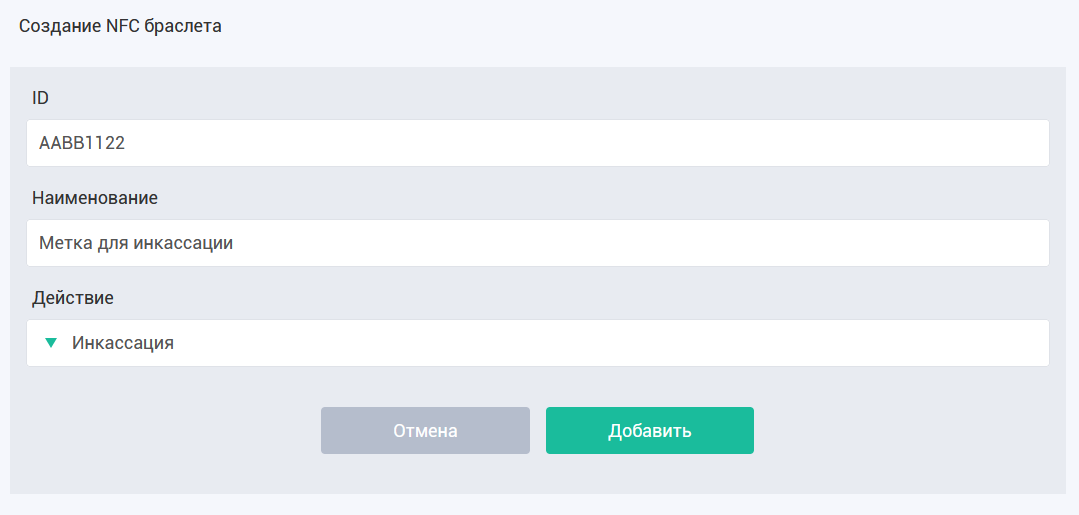Select the Инкассация value text
Image resolution: width=1079 pixels, height=515 pixels.
click(122, 343)
